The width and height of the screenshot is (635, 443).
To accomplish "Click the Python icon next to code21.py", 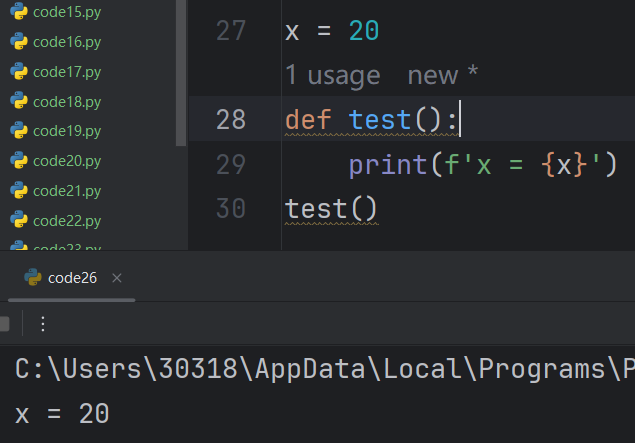I will (x=18, y=191).
